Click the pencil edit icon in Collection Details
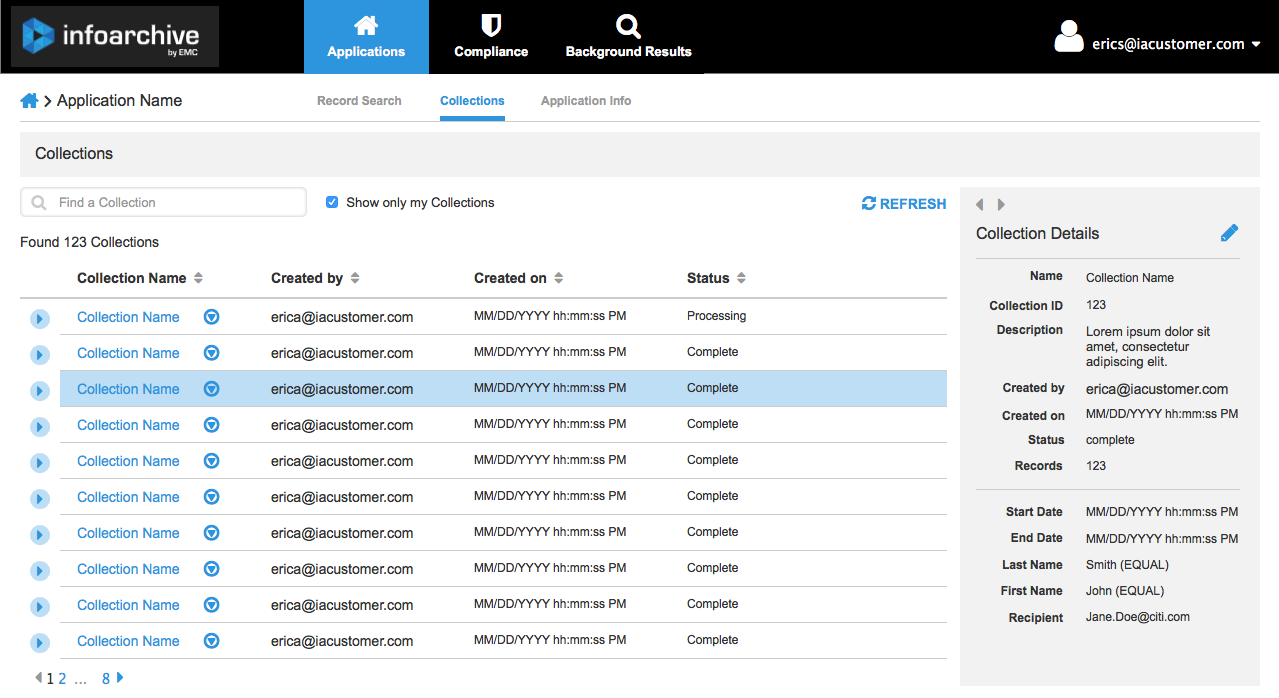 [x=1229, y=233]
